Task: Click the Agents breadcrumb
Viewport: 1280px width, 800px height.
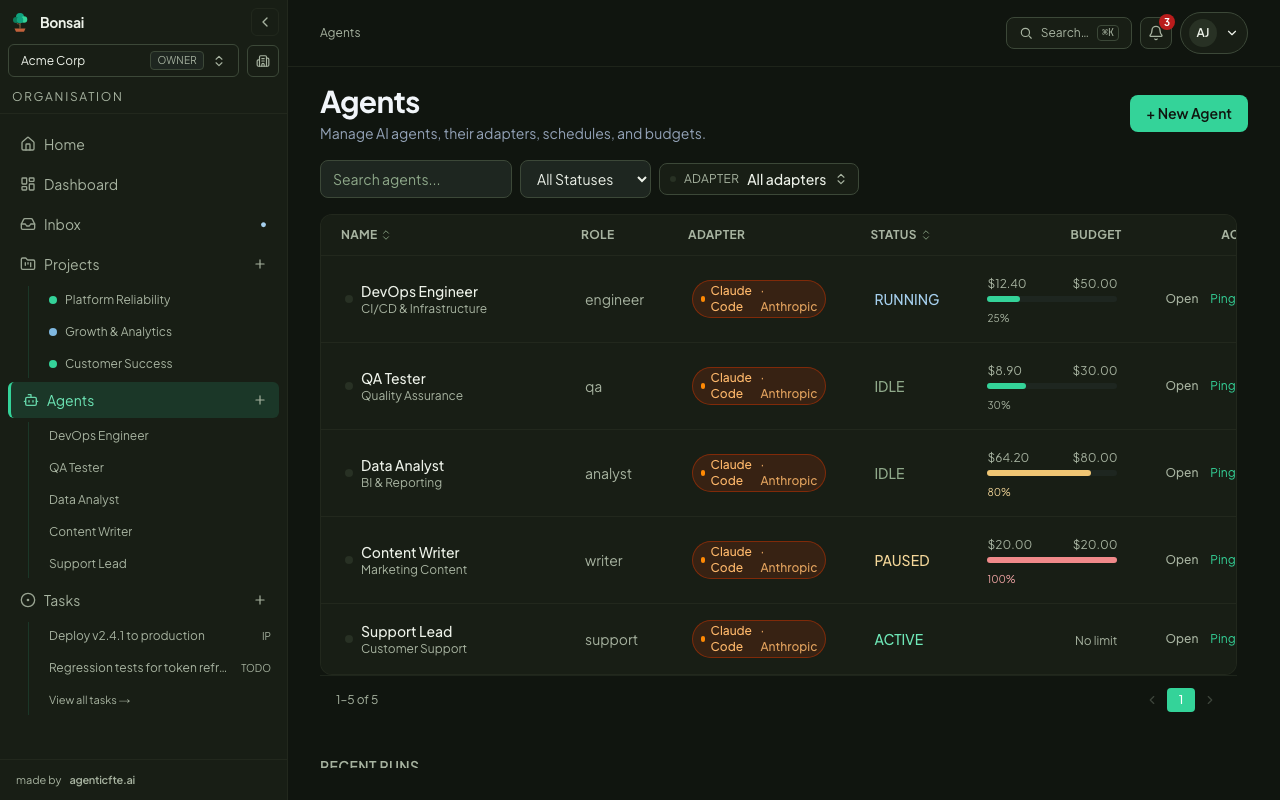Action: [340, 33]
